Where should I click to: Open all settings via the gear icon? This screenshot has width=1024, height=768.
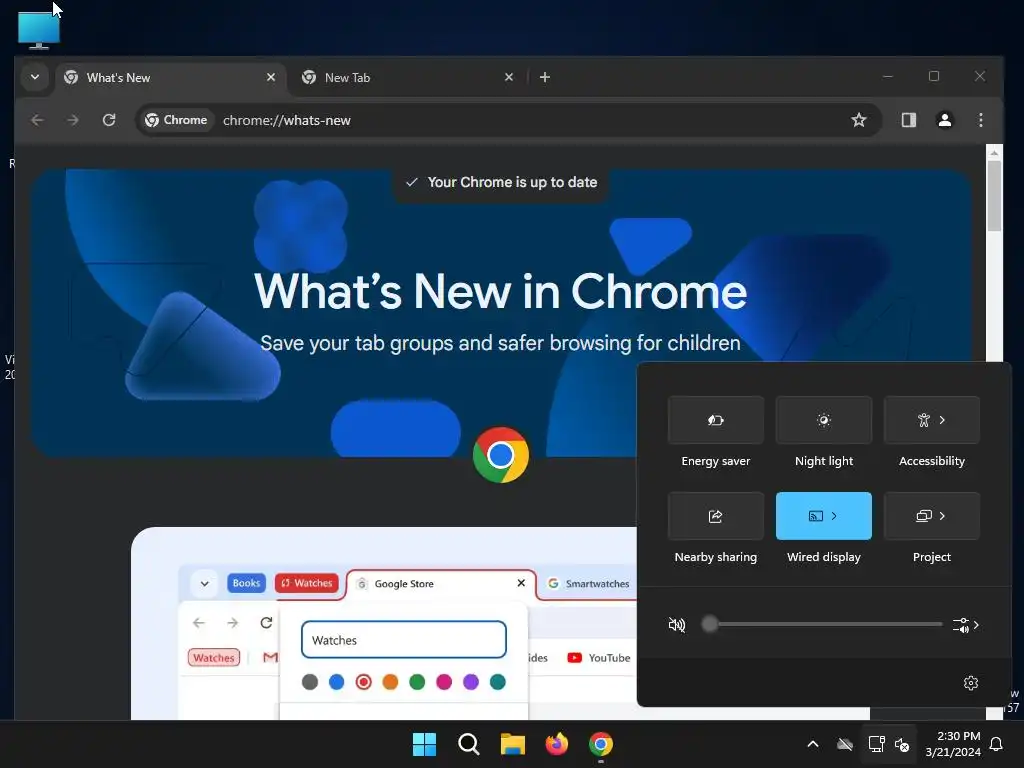tap(970, 682)
